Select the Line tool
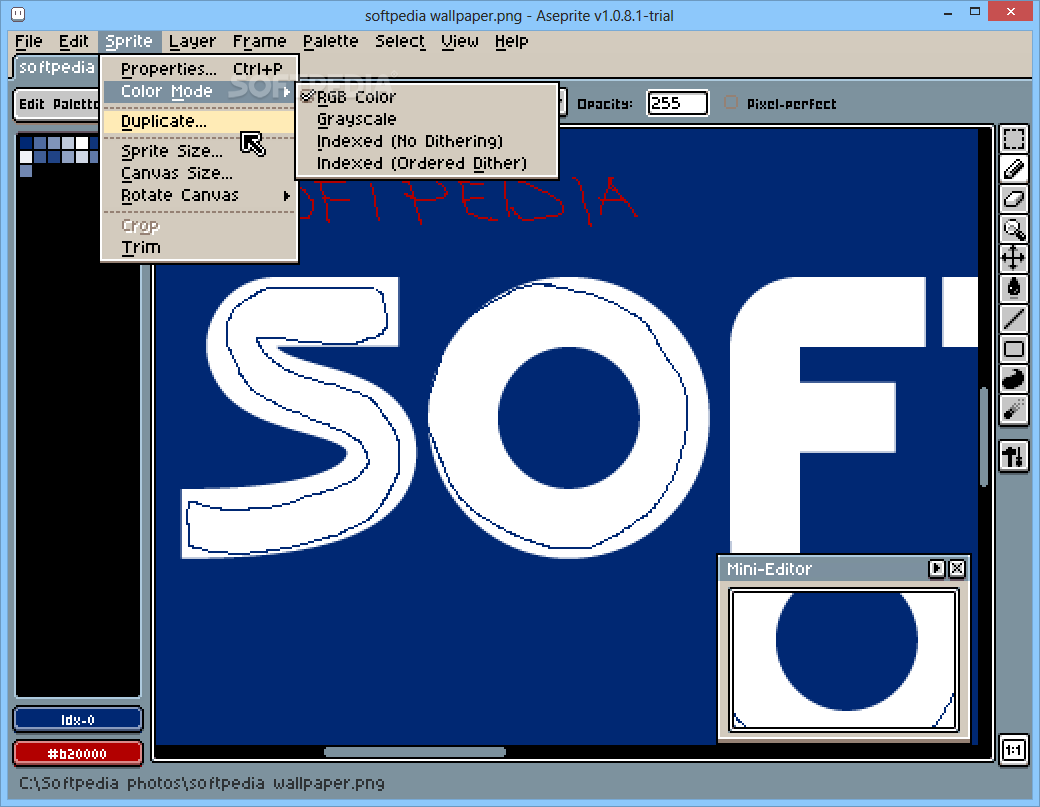Image resolution: width=1040 pixels, height=807 pixels. (x=1013, y=318)
